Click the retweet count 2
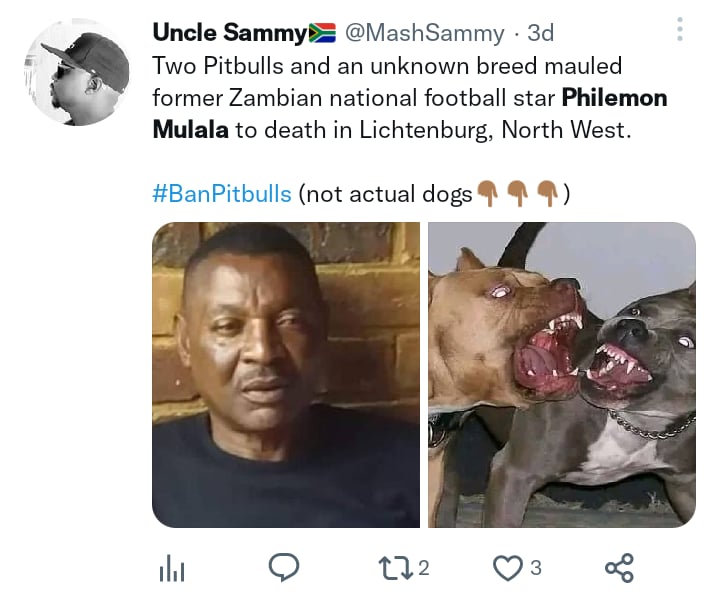Image resolution: width=717 pixels, height=602 pixels. (x=424, y=568)
